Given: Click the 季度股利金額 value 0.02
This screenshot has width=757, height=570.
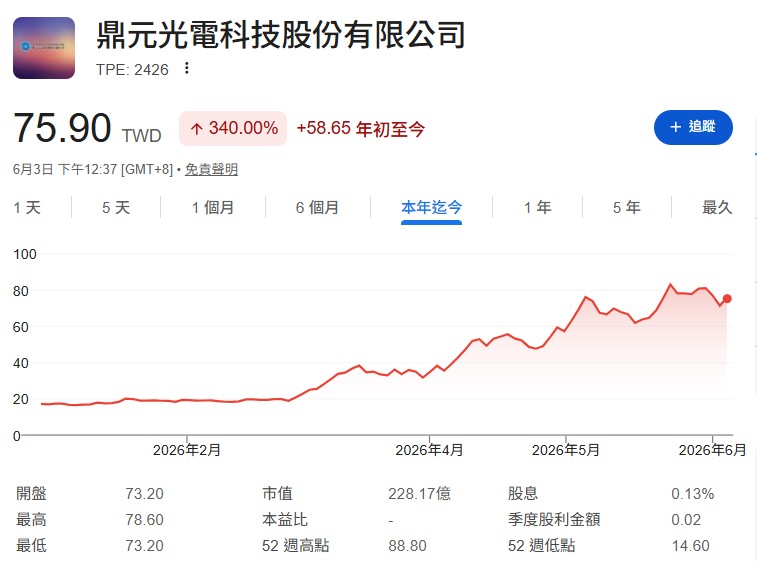Looking at the screenshot, I should point(686,520).
